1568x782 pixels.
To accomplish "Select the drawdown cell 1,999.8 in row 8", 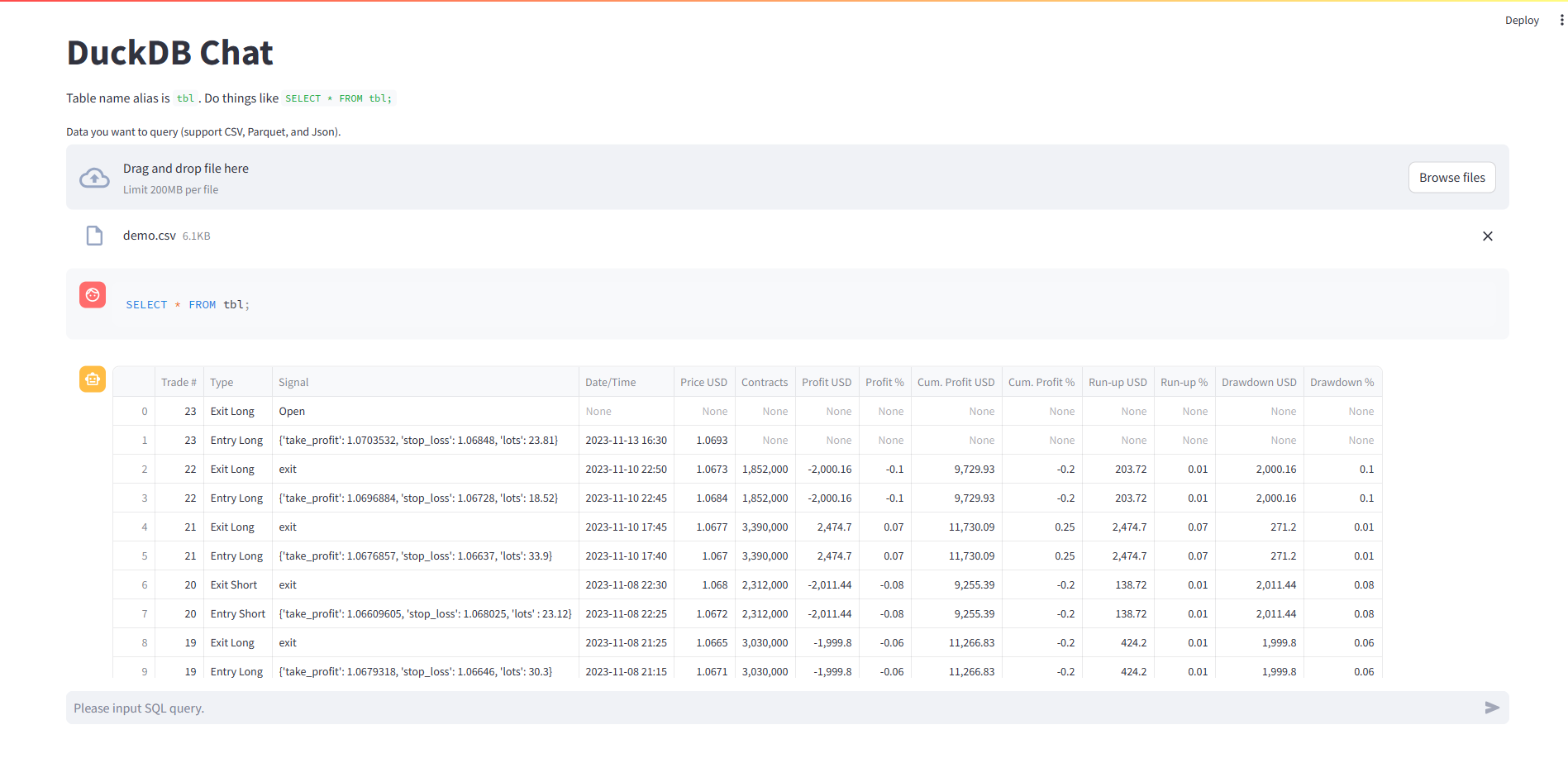I will (1259, 642).
